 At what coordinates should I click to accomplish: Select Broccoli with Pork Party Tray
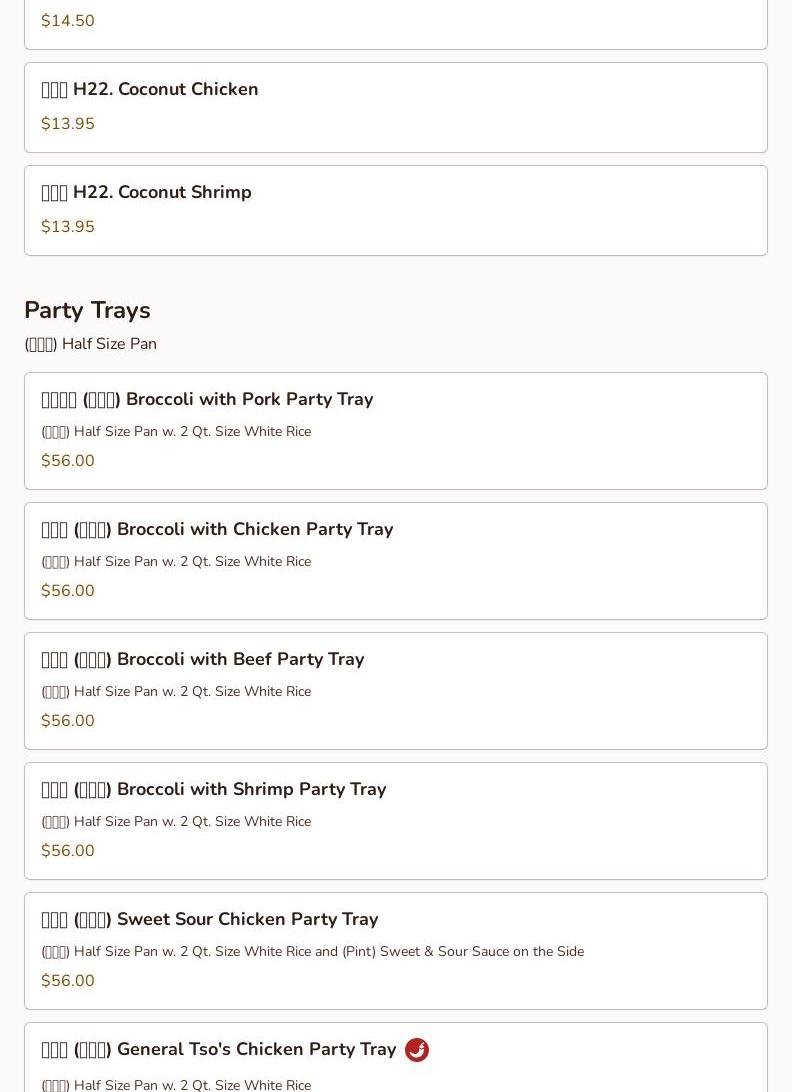207,400
